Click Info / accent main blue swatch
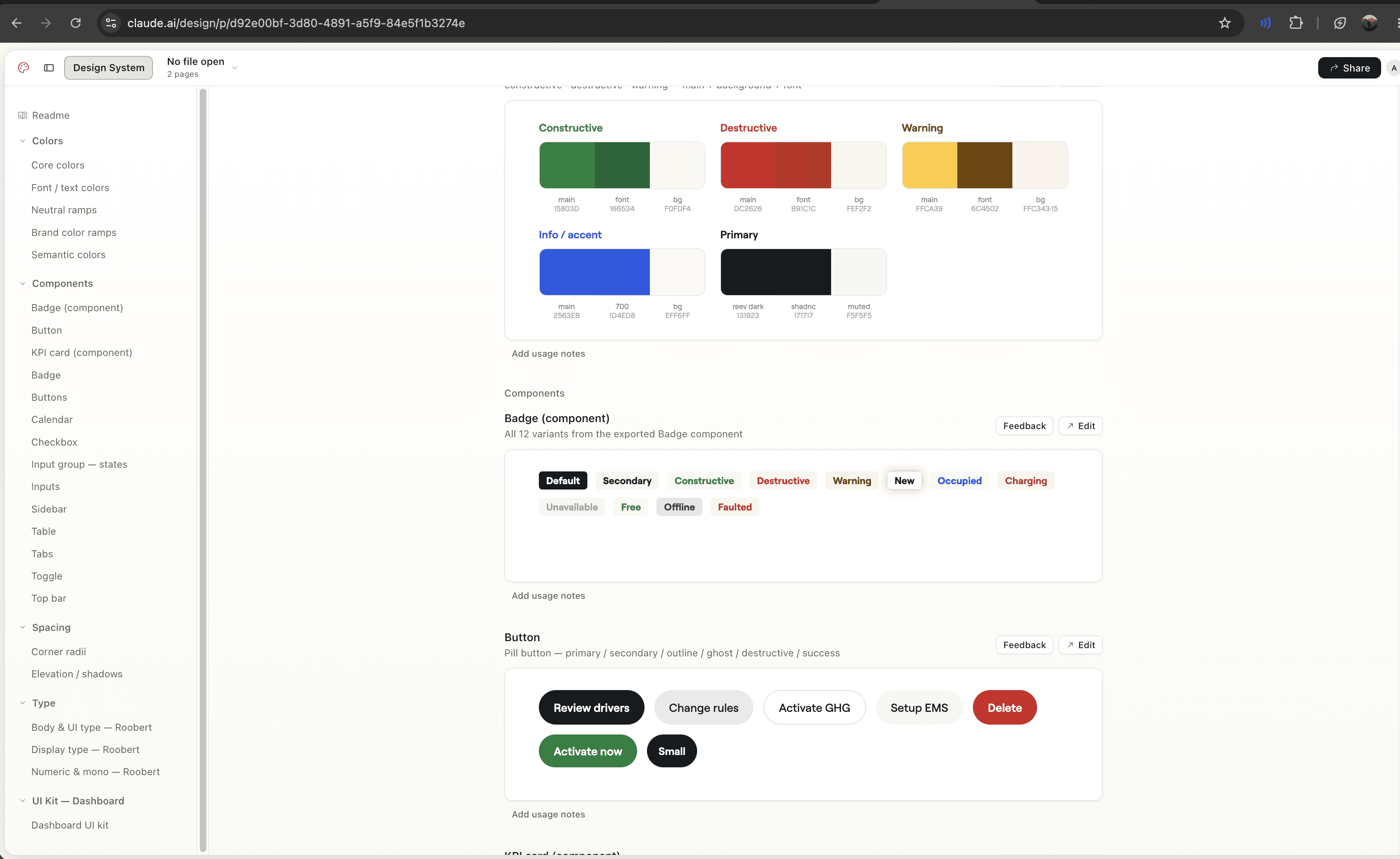 click(567, 272)
